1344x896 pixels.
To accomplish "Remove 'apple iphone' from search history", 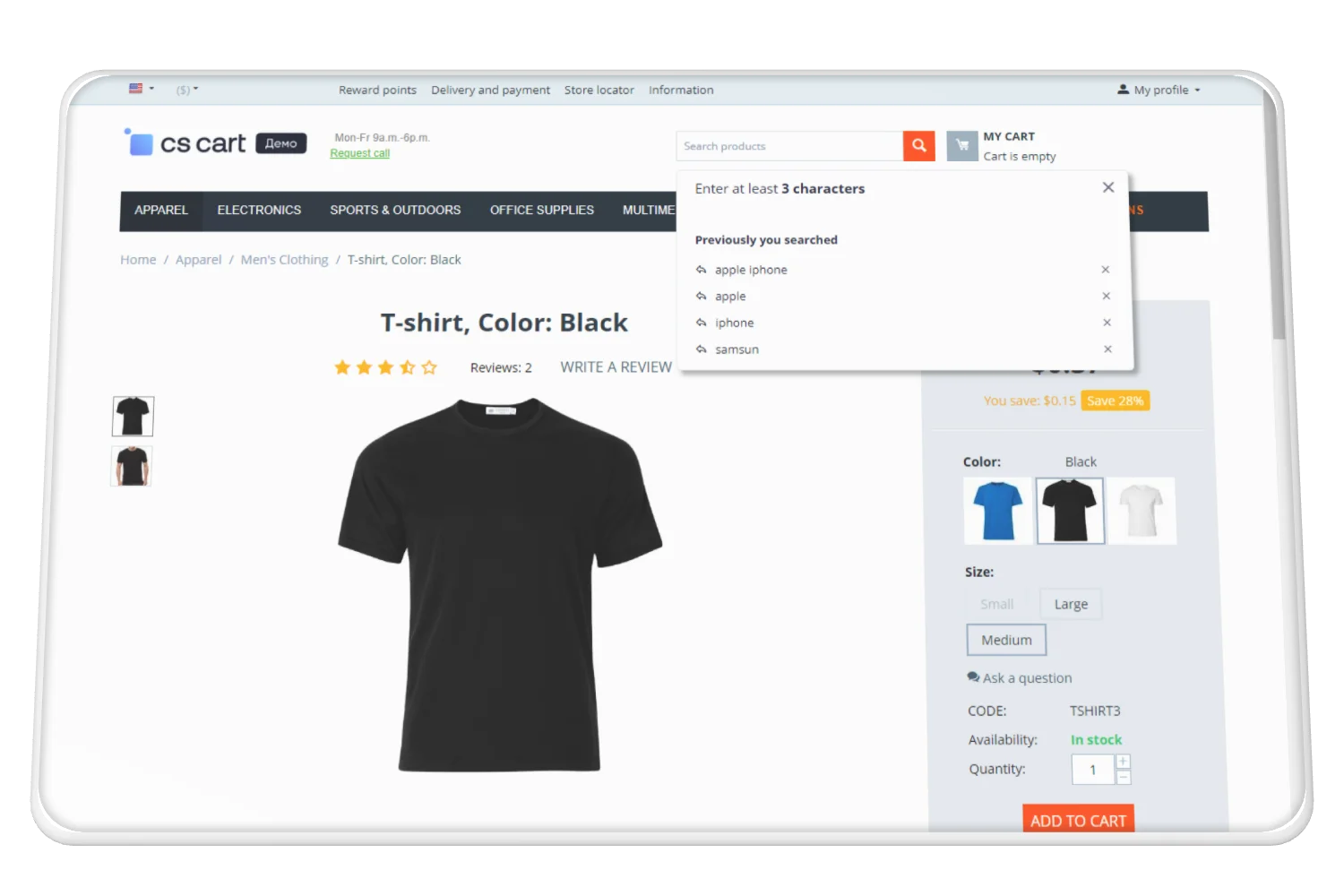I will click(x=1106, y=270).
